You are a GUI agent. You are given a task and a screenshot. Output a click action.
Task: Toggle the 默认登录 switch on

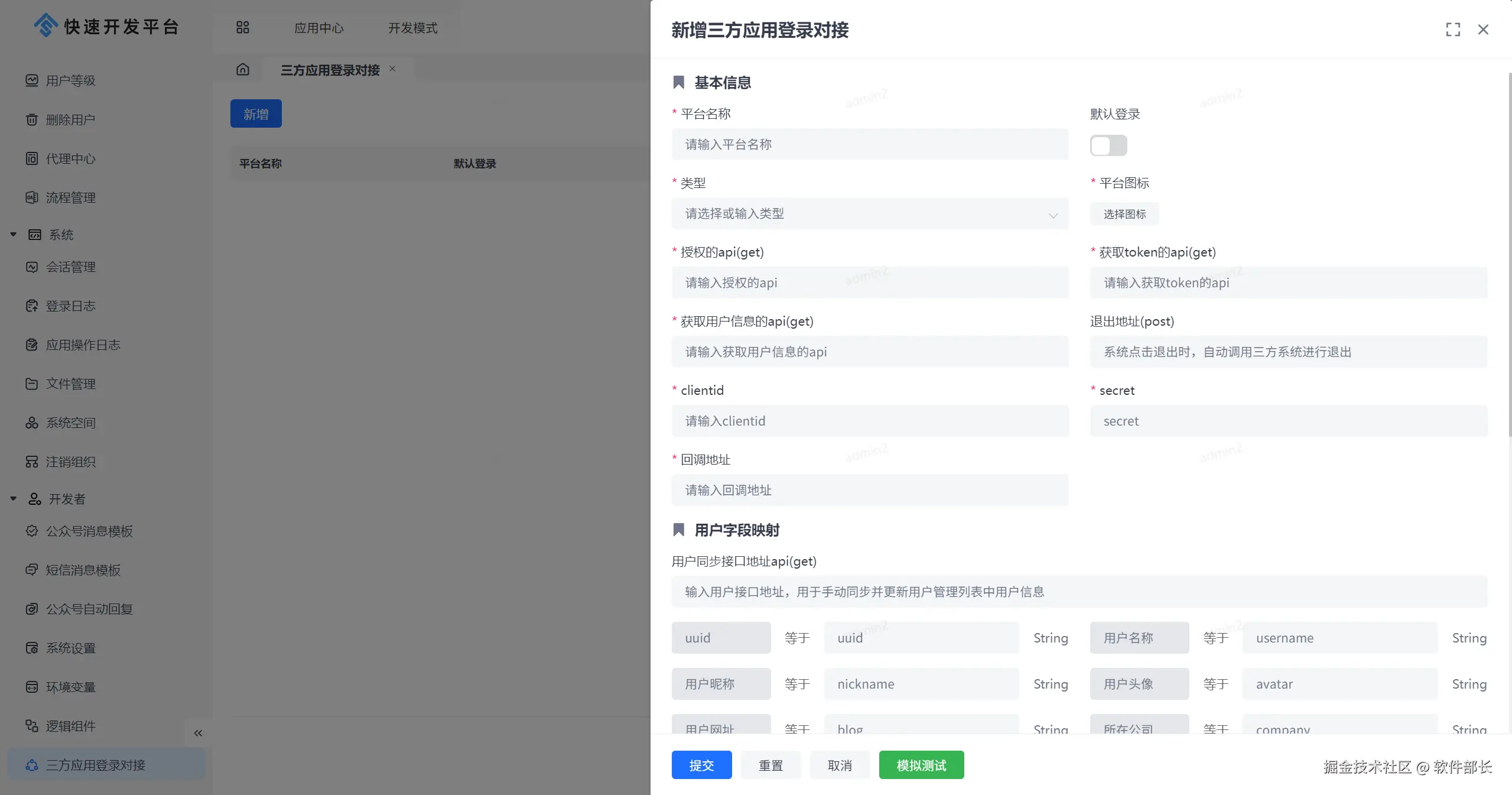(x=1108, y=145)
